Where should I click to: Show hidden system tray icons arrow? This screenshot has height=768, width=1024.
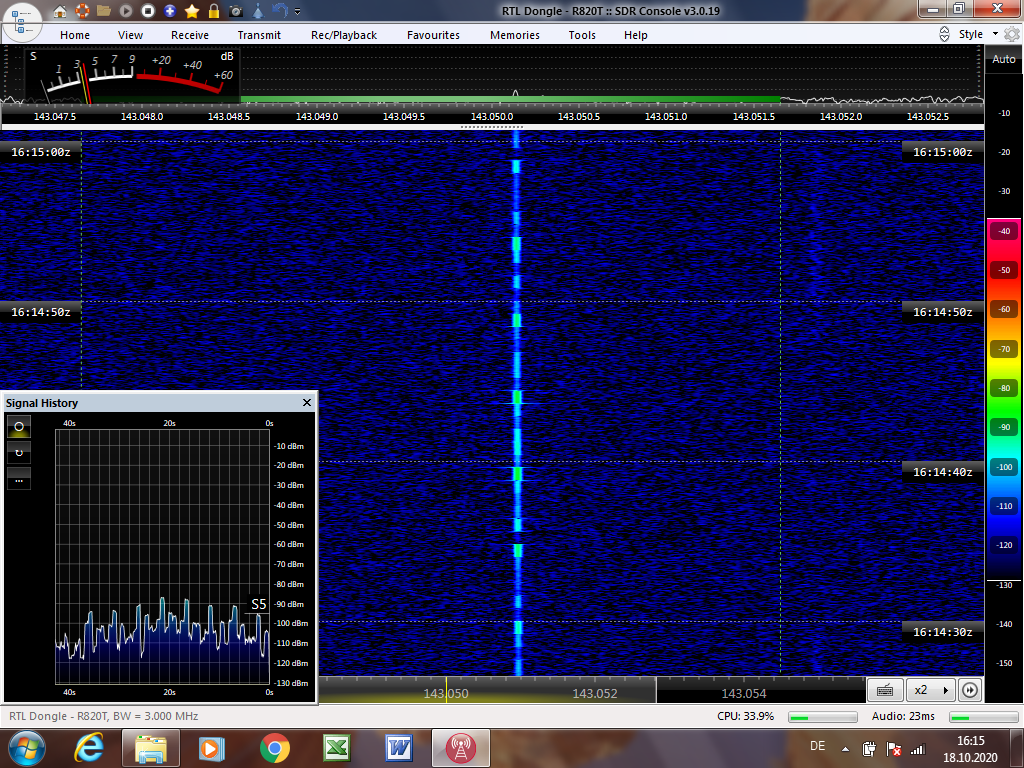point(845,749)
